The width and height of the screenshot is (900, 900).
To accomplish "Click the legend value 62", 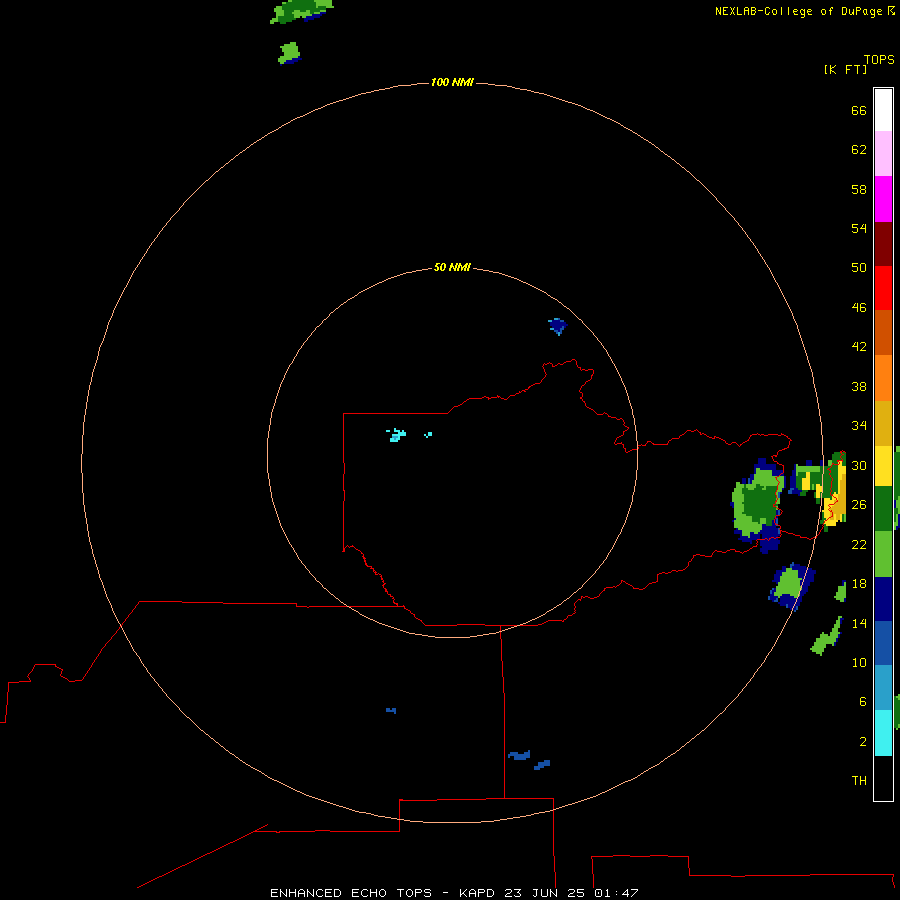I will 859,150.
